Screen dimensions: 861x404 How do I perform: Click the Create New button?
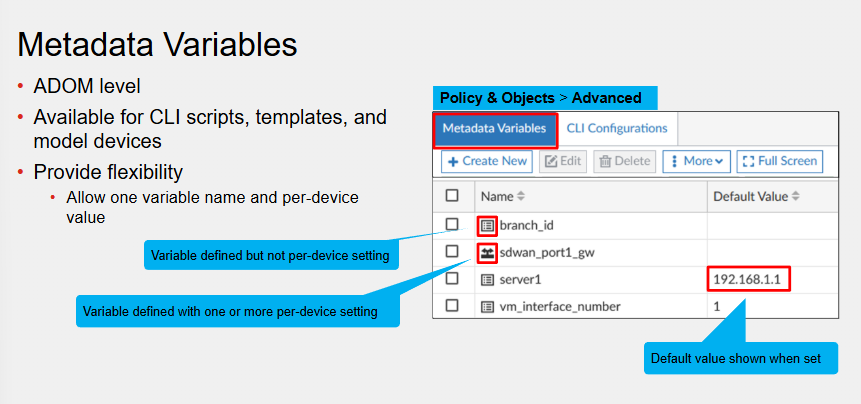[487, 161]
